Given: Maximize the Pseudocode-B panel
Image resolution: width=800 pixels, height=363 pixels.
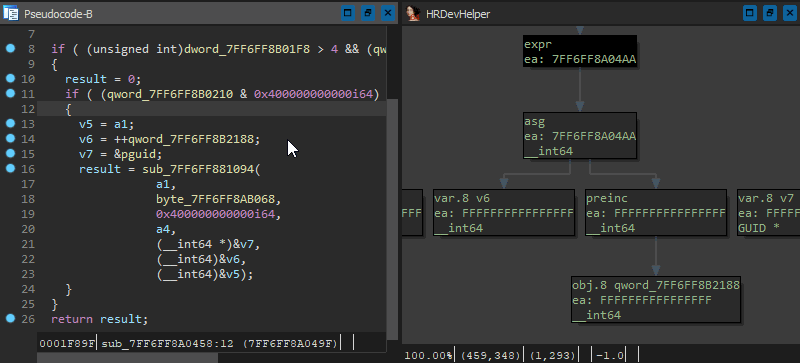Looking at the screenshot, I should [x=348, y=13].
